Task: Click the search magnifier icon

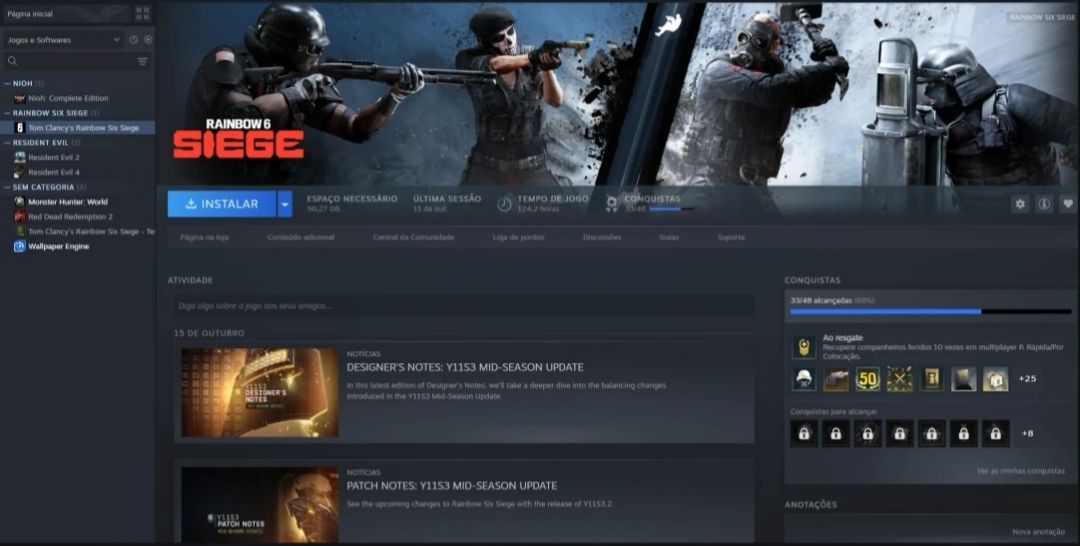Action: tap(12, 61)
